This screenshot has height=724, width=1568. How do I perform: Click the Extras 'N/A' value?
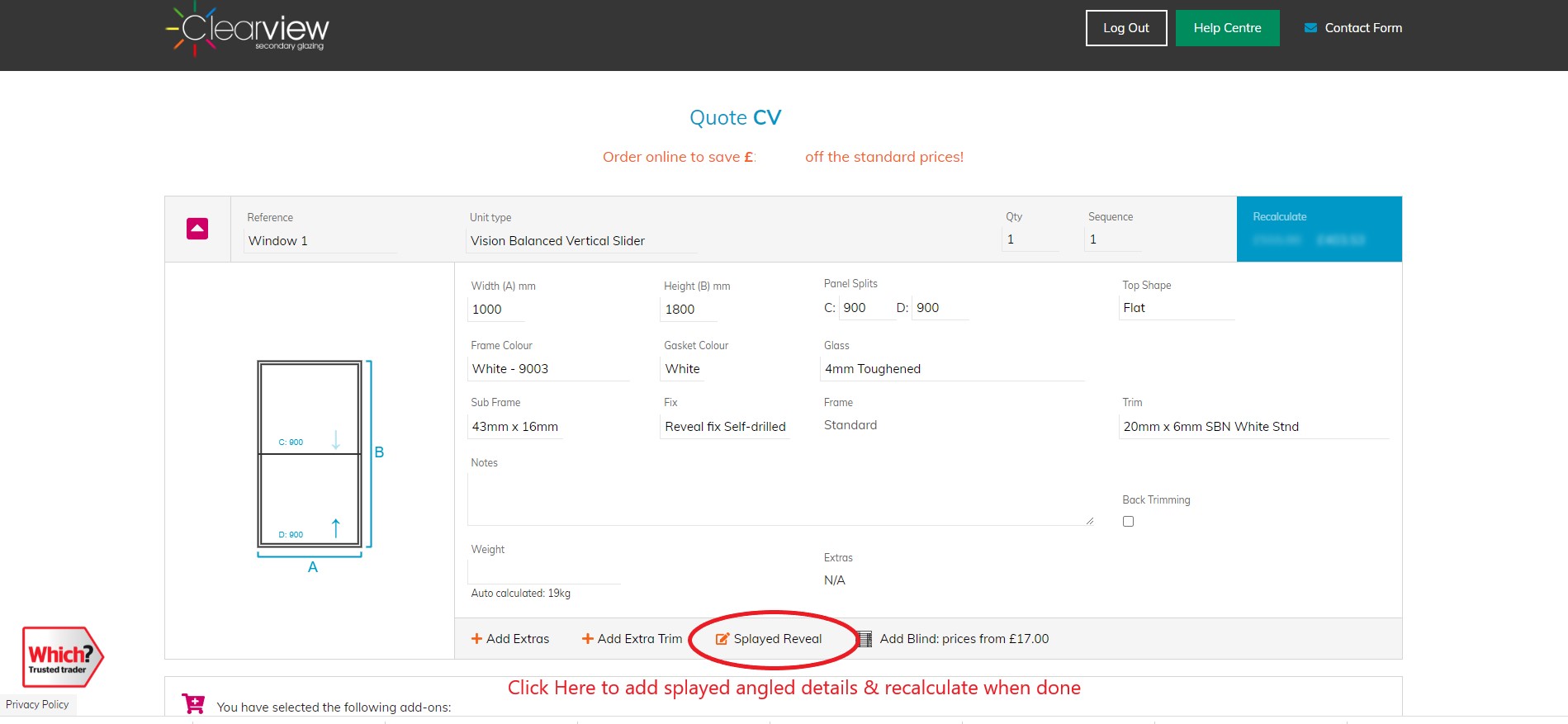click(835, 580)
